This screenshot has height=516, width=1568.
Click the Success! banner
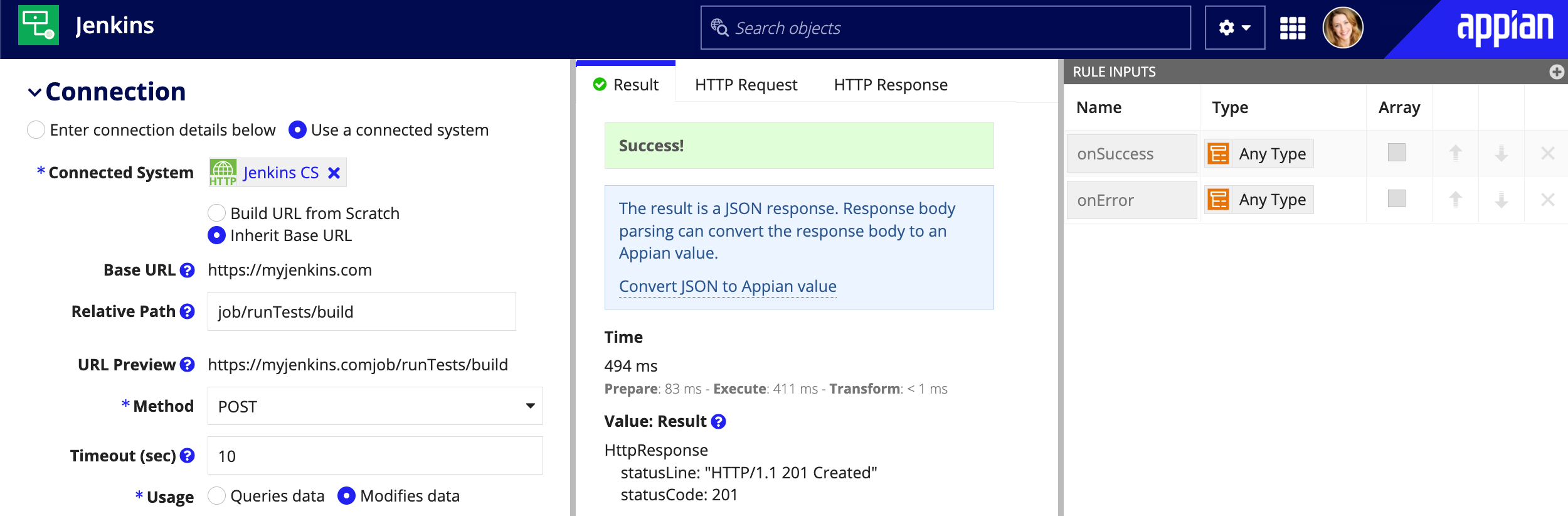[798, 146]
